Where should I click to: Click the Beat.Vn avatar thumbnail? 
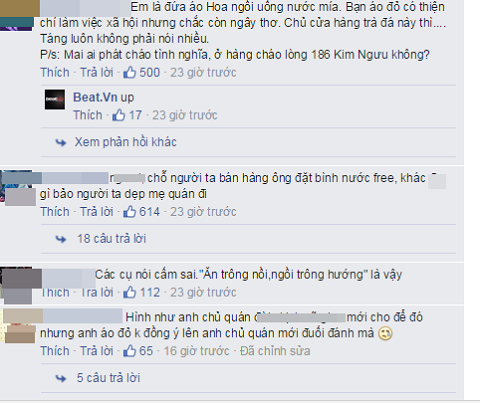pyautogui.click(x=55, y=99)
